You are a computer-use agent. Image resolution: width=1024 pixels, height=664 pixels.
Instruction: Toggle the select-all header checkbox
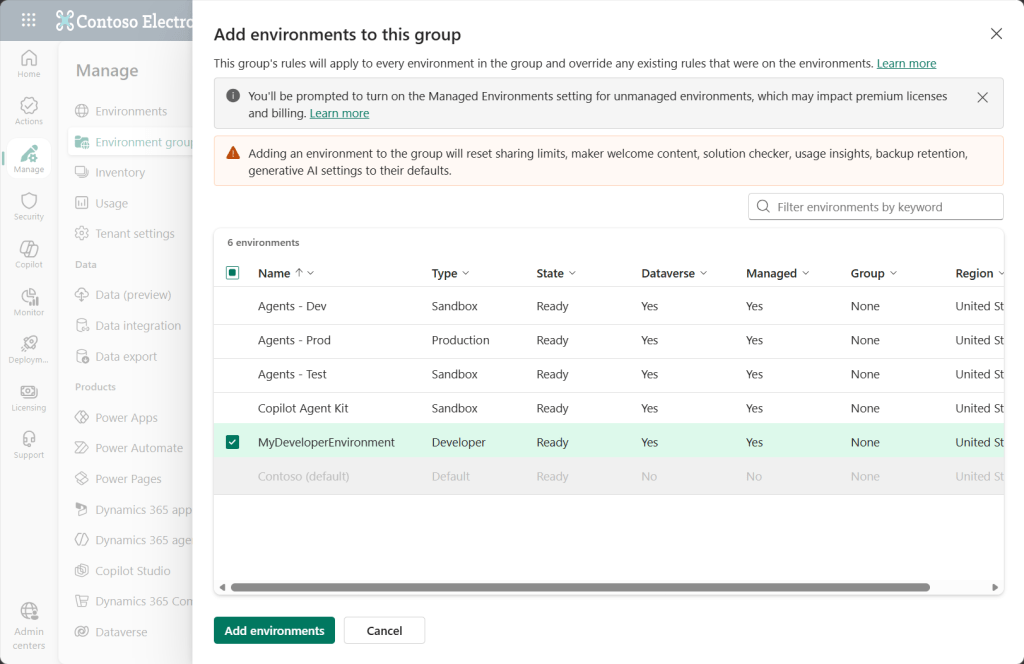point(232,273)
